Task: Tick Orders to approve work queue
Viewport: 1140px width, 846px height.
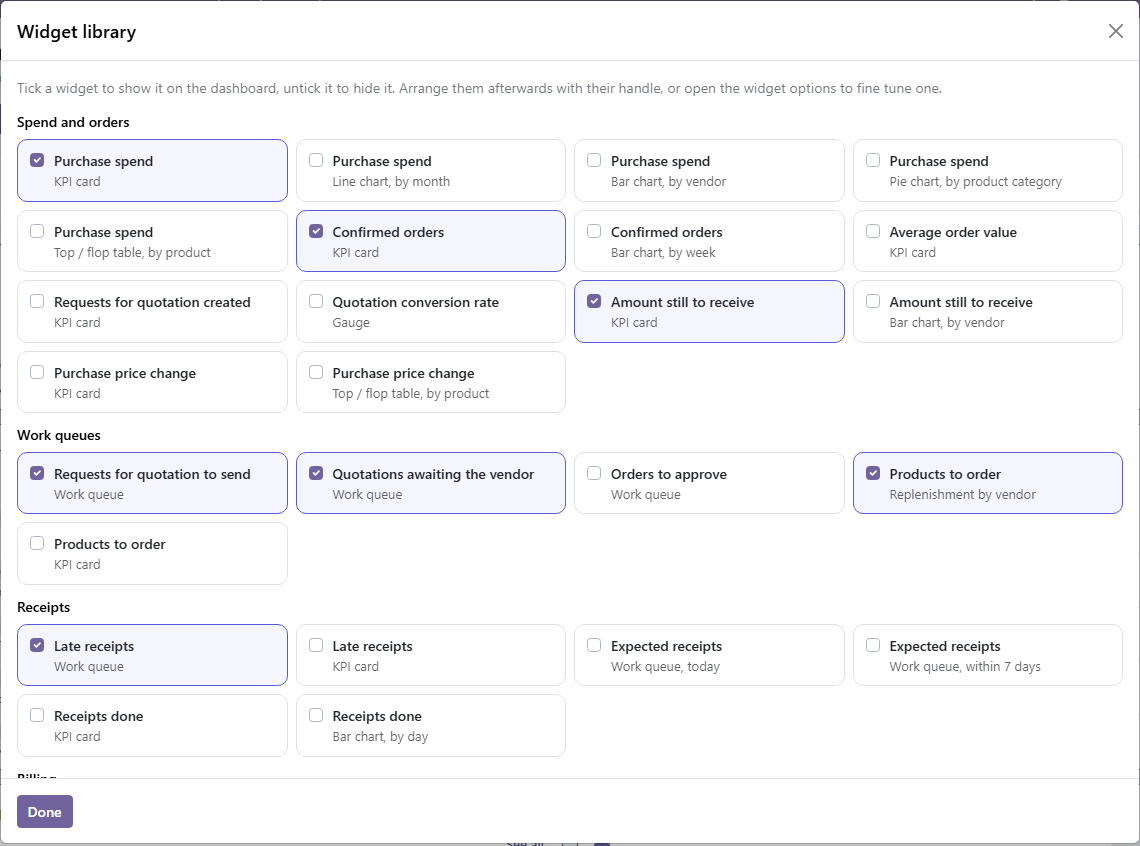Action: (x=594, y=473)
